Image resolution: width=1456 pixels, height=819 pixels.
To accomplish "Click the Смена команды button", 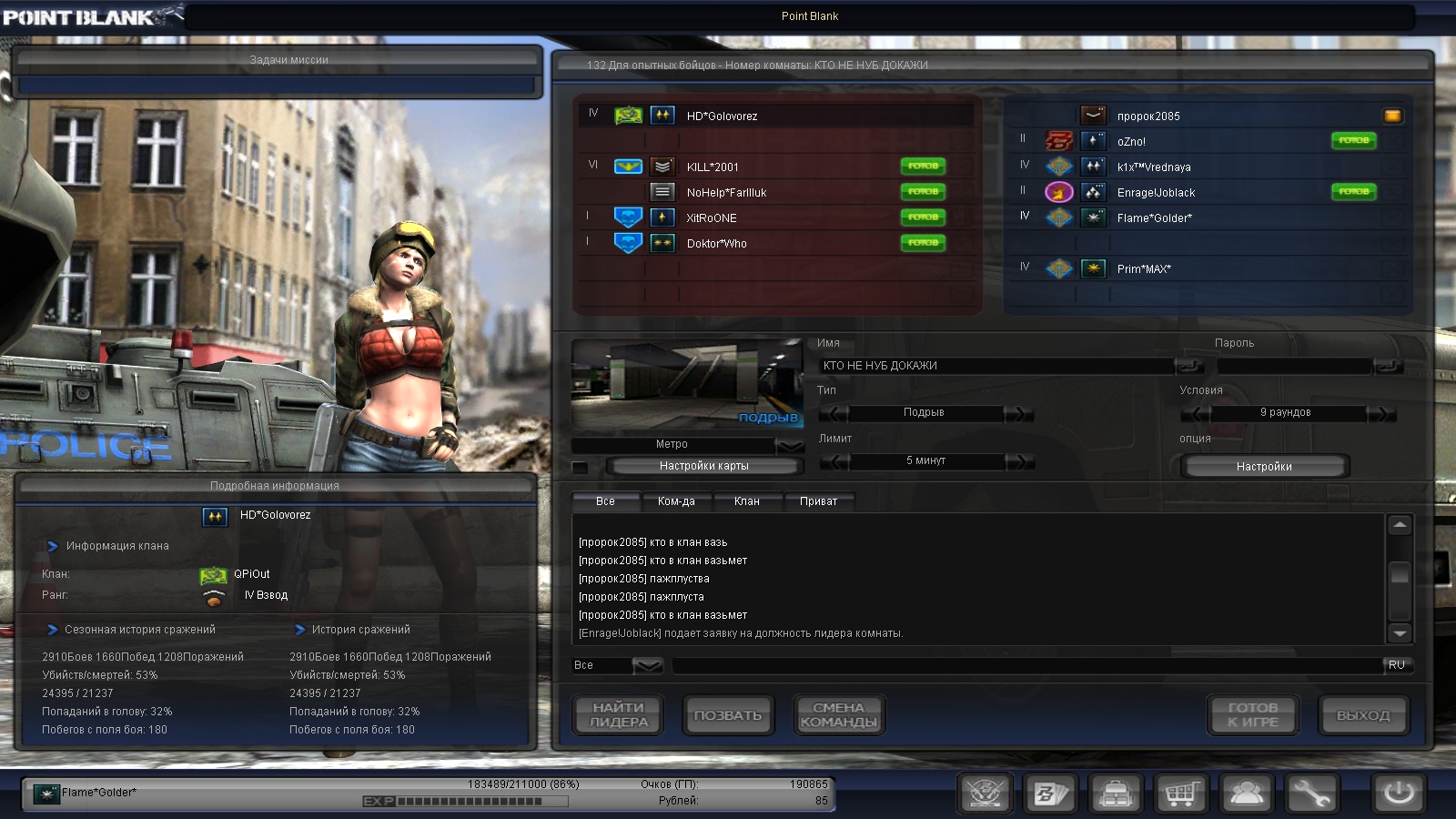I will pyautogui.click(x=838, y=715).
